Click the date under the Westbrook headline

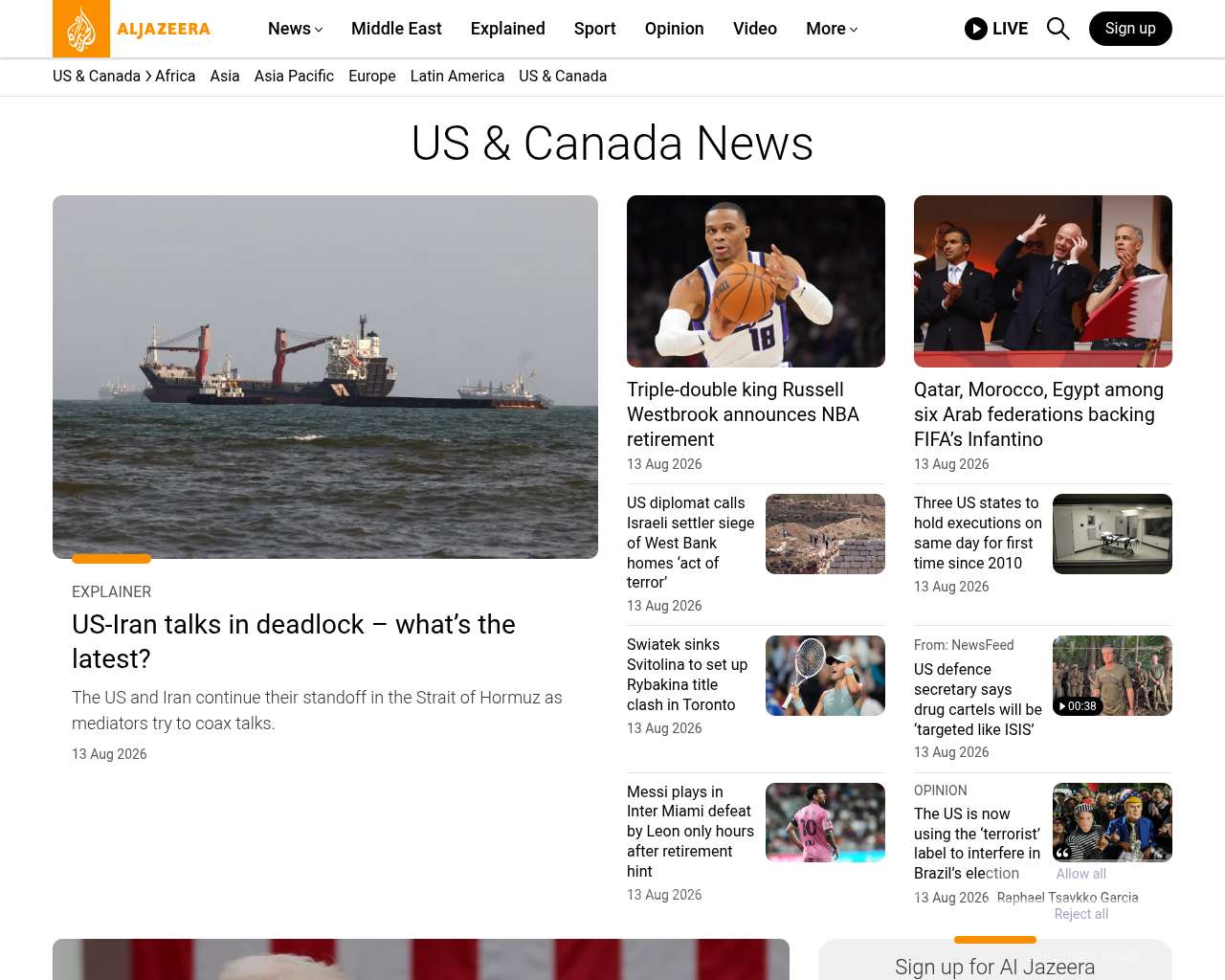(664, 464)
